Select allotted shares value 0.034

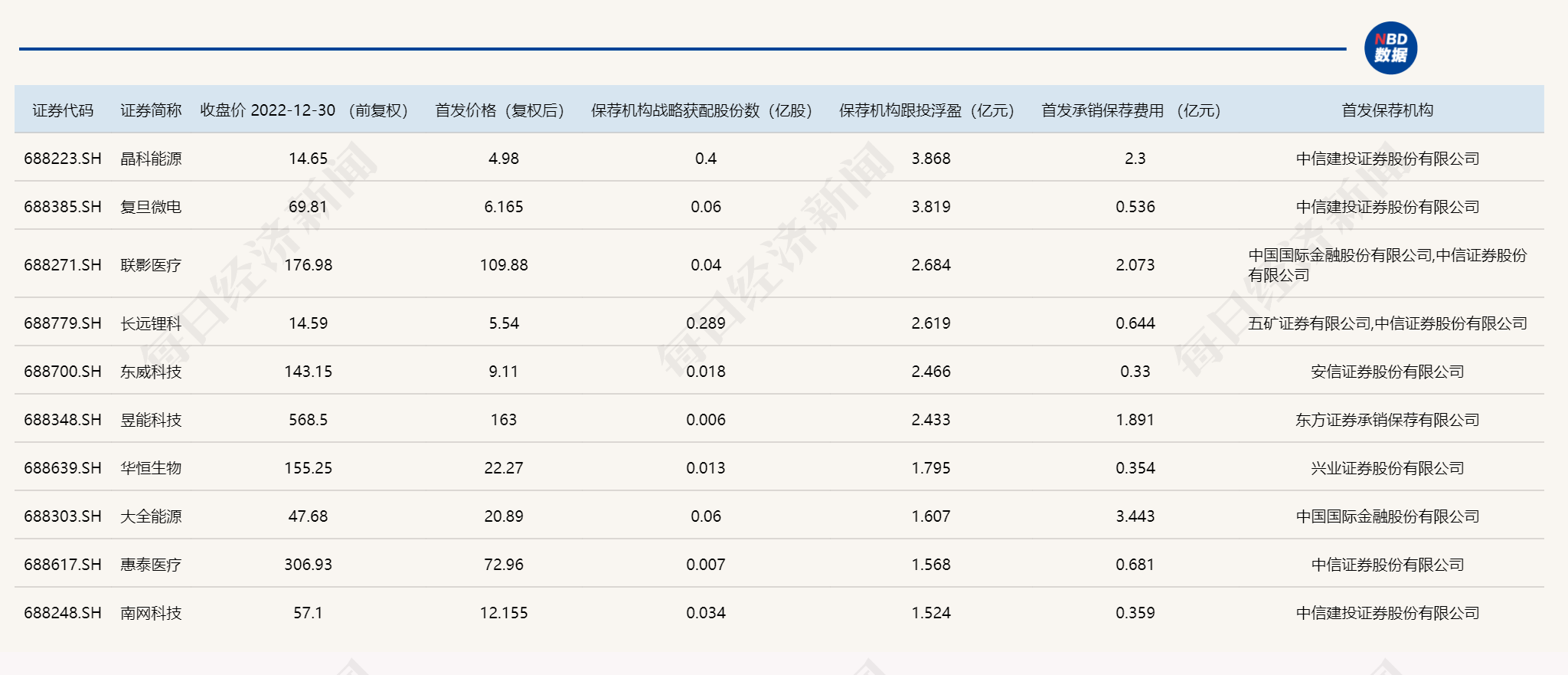706,613
